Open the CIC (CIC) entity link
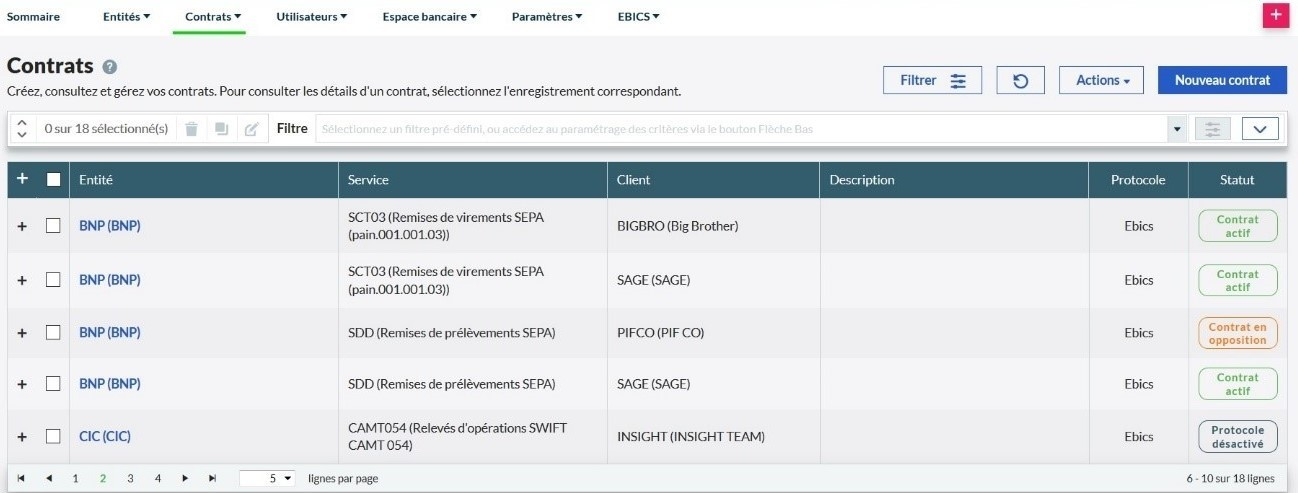 pos(105,436)
